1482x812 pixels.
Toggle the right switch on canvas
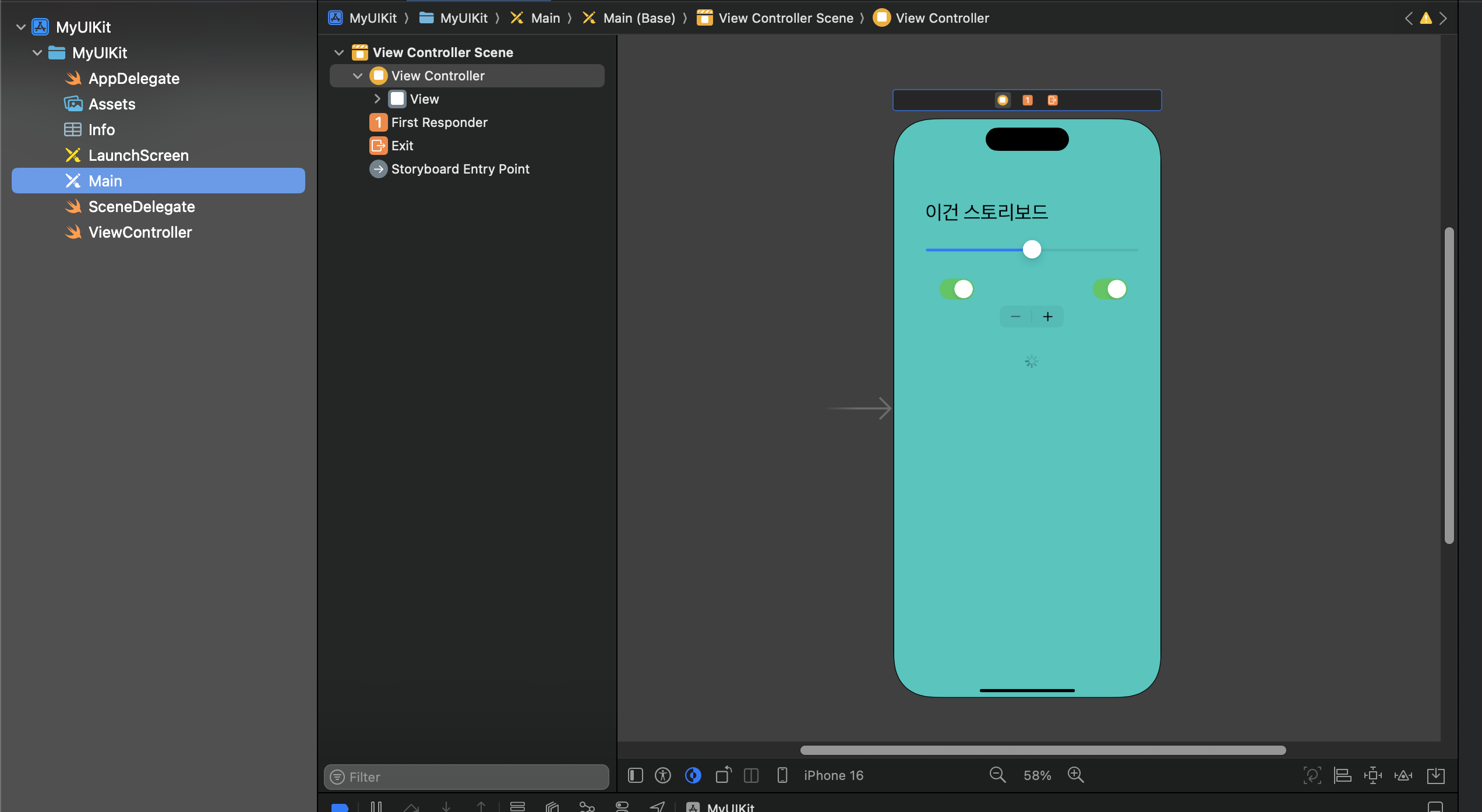click(x=1109, y=289)
